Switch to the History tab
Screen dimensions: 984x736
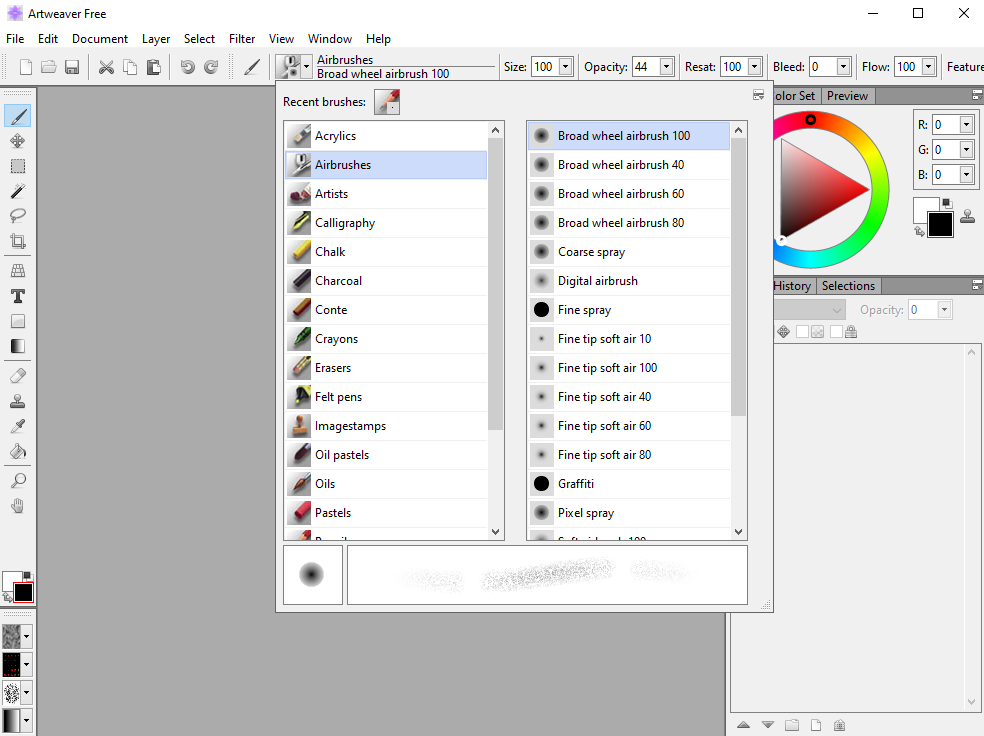pyautogui.click(x=793, y=286)
